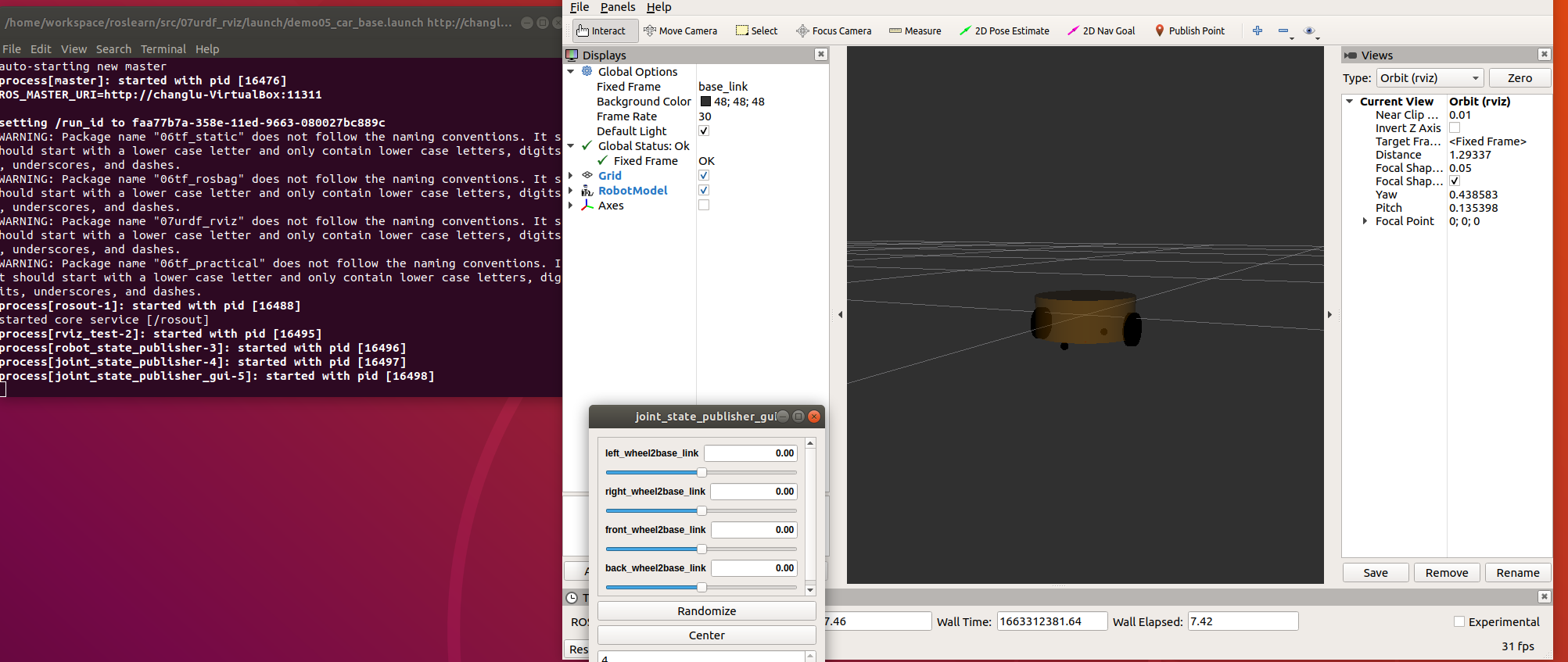Expand the RobotModel display node
1568x662 pixels.
[x=571, y=191]
